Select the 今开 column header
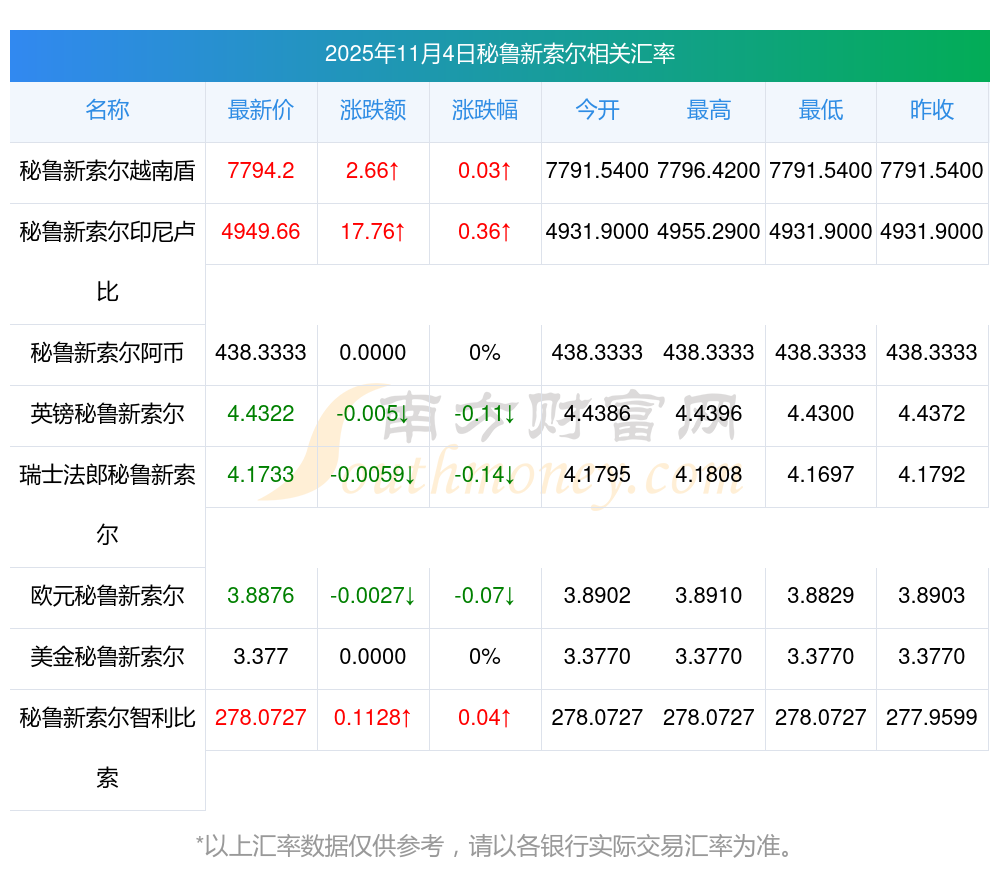 point(597,110)
